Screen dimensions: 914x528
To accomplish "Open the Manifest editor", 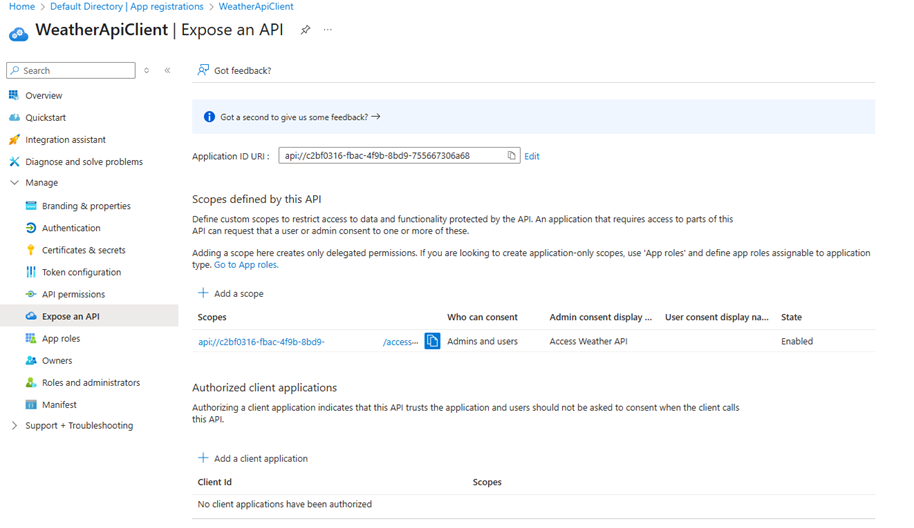I will point(59,404).
